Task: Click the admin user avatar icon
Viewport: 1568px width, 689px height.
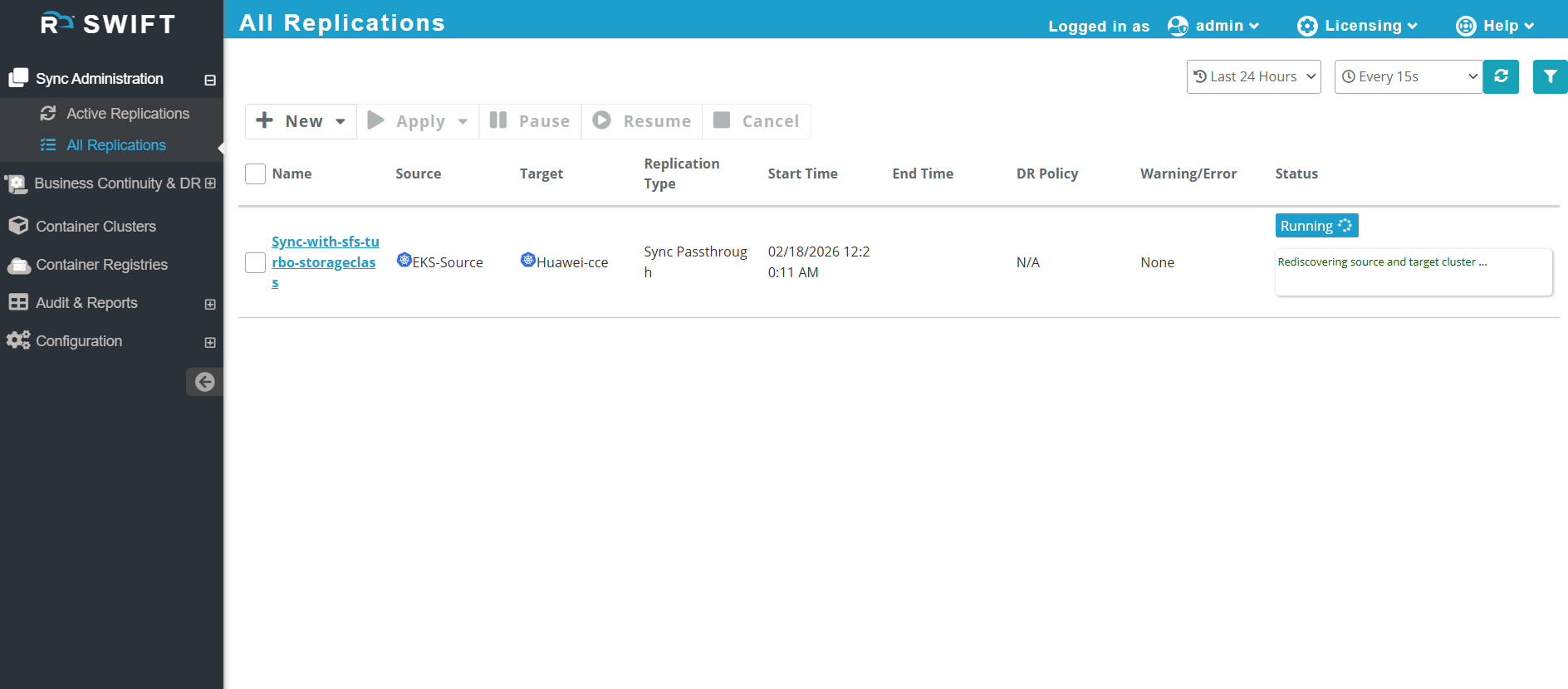Action: tap(1178, 27)
